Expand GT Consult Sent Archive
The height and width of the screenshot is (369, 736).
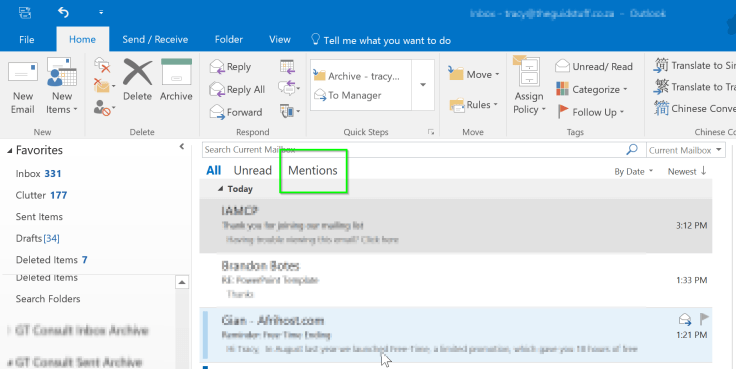(x=9, y=362)
